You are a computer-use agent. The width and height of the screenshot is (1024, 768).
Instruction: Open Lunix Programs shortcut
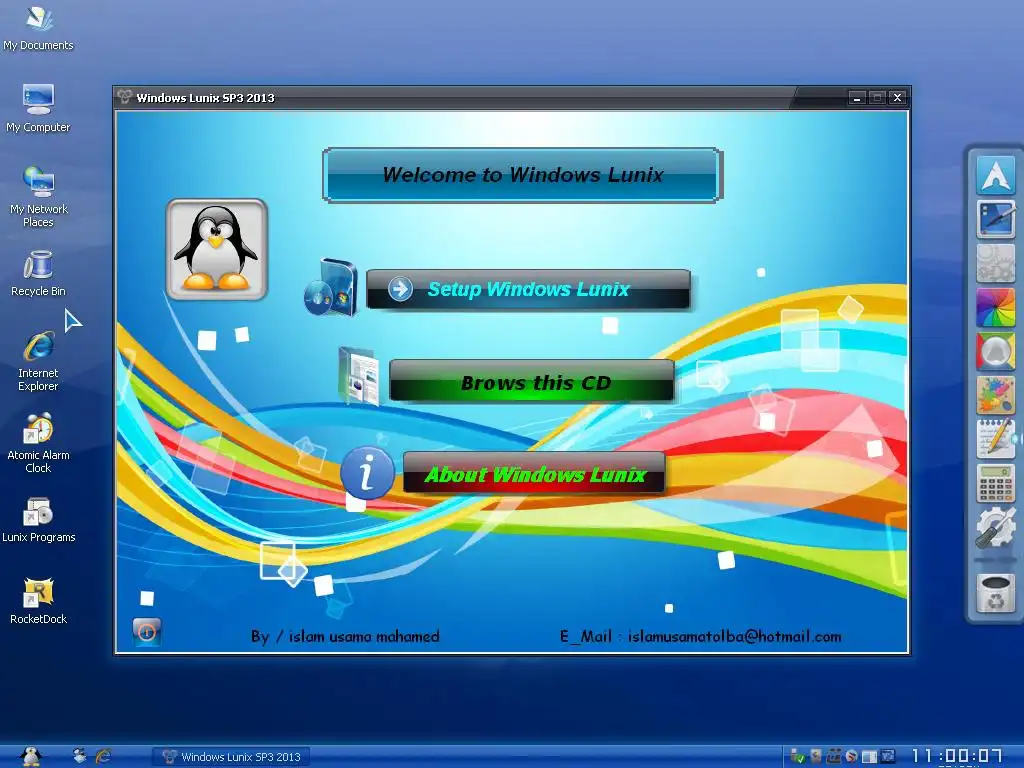point(39,520)
